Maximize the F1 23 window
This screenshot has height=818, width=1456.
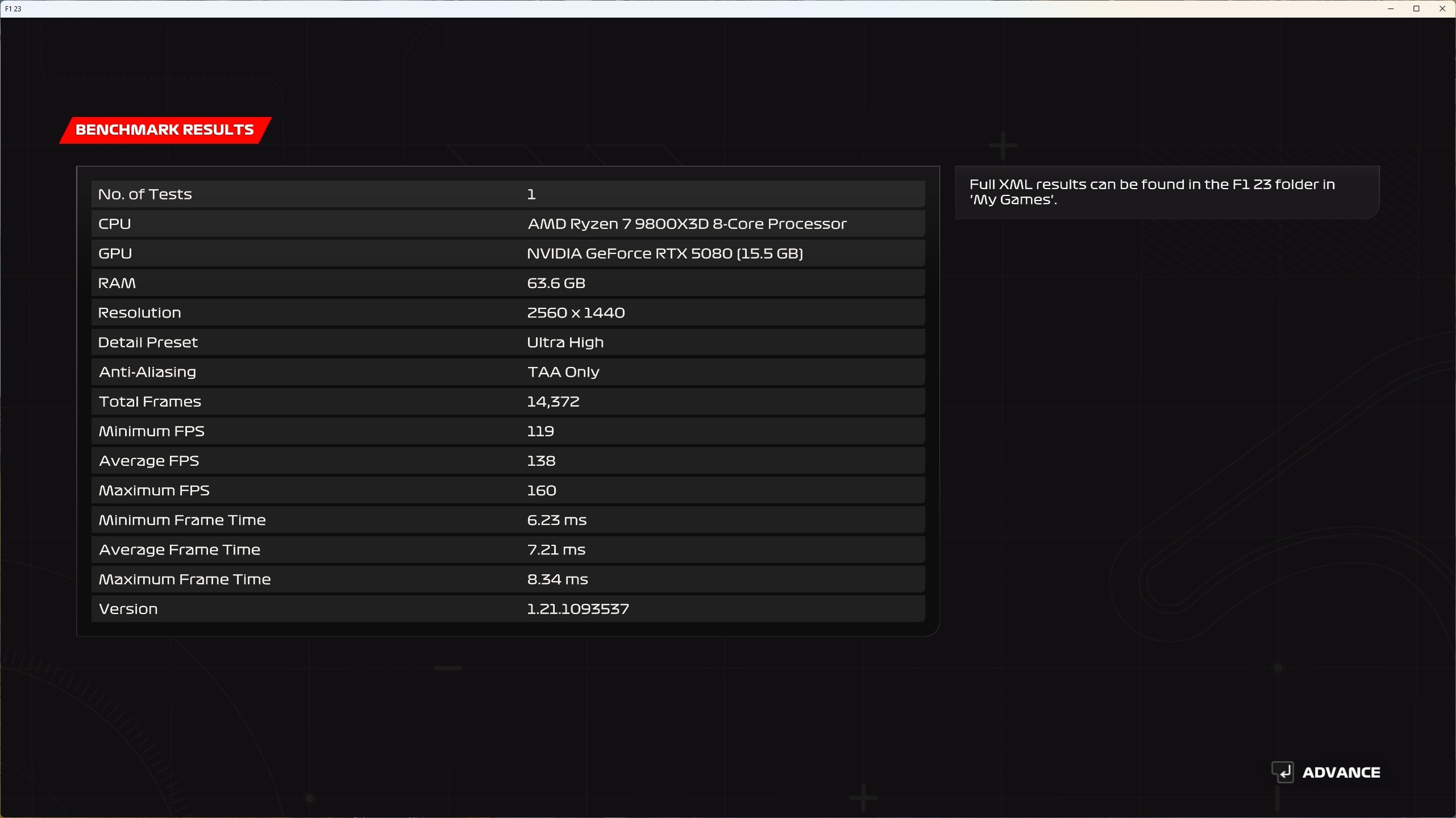tap(1416, 9)
